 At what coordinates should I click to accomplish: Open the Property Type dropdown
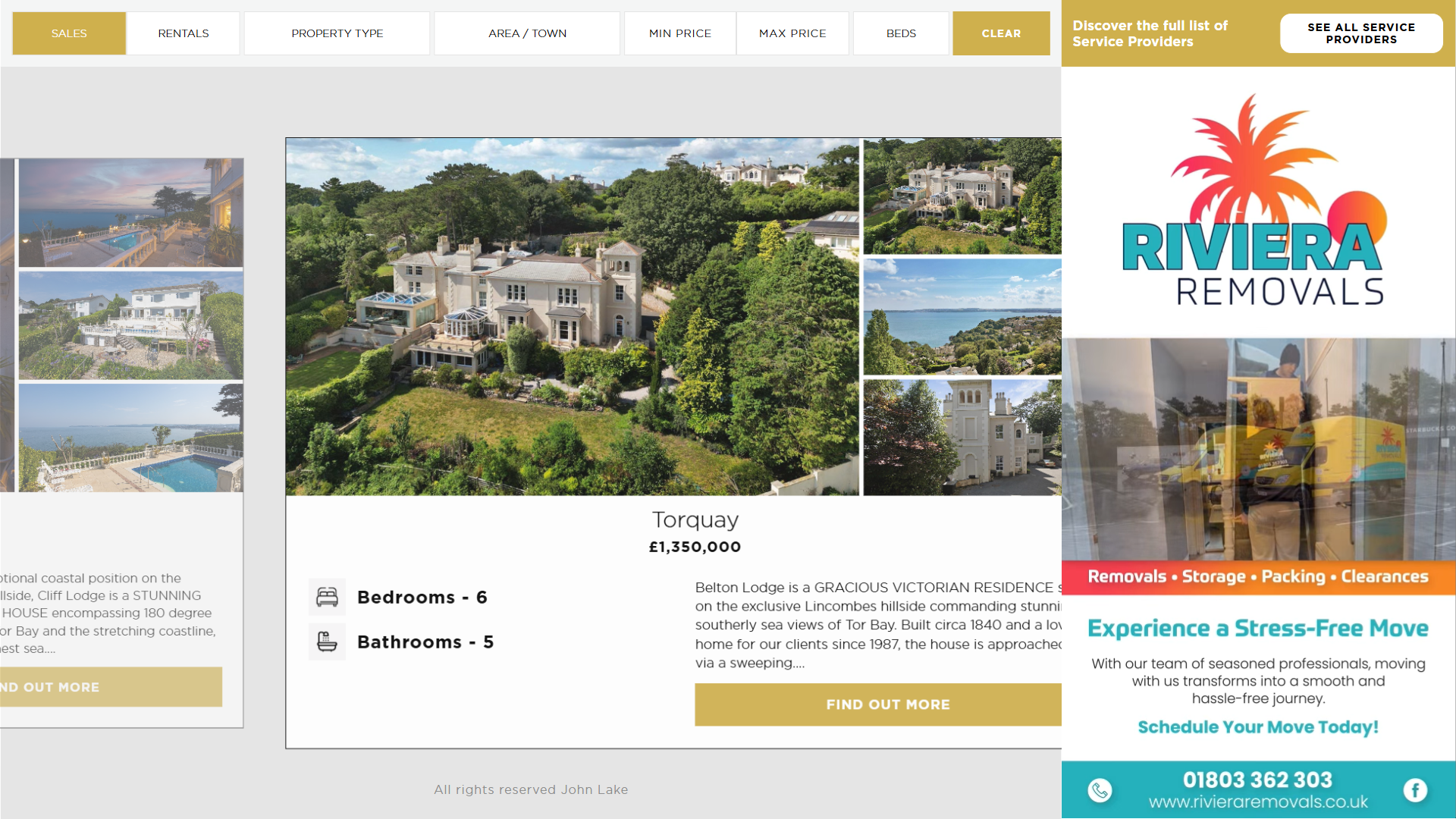click(337, 33)
